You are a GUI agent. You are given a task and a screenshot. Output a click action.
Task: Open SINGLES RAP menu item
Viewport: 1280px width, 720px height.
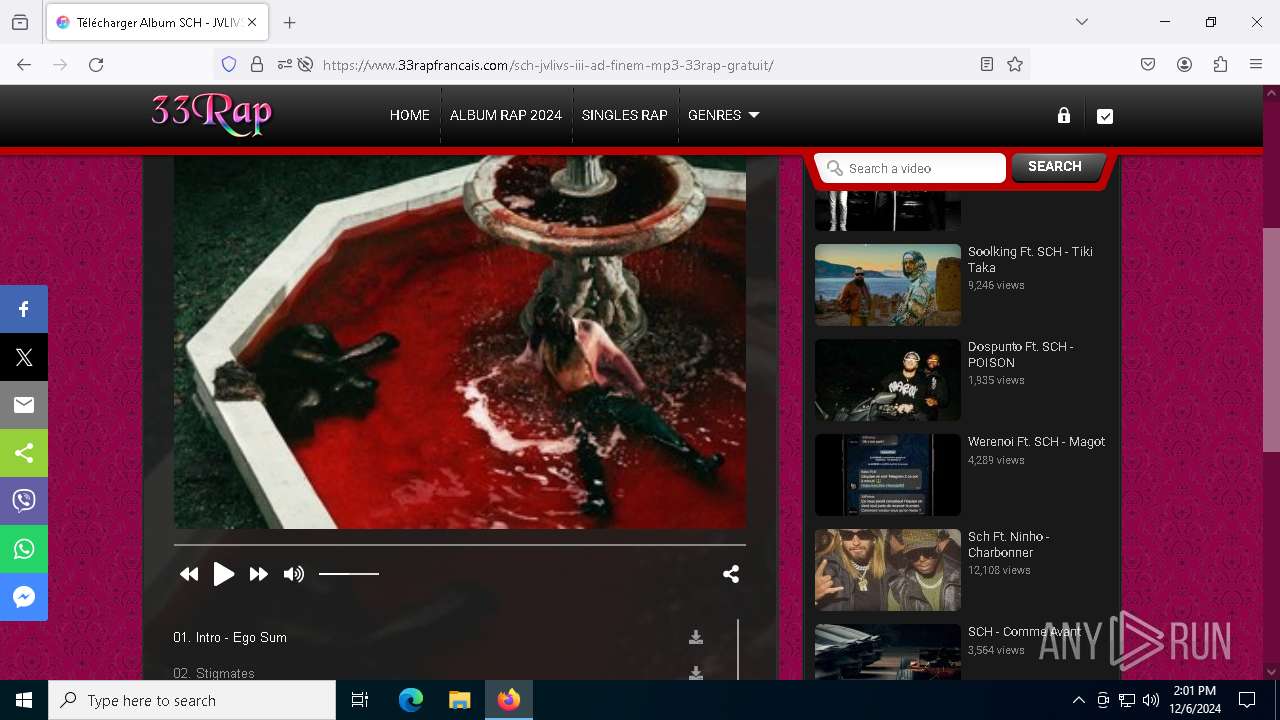coord(624,115)
